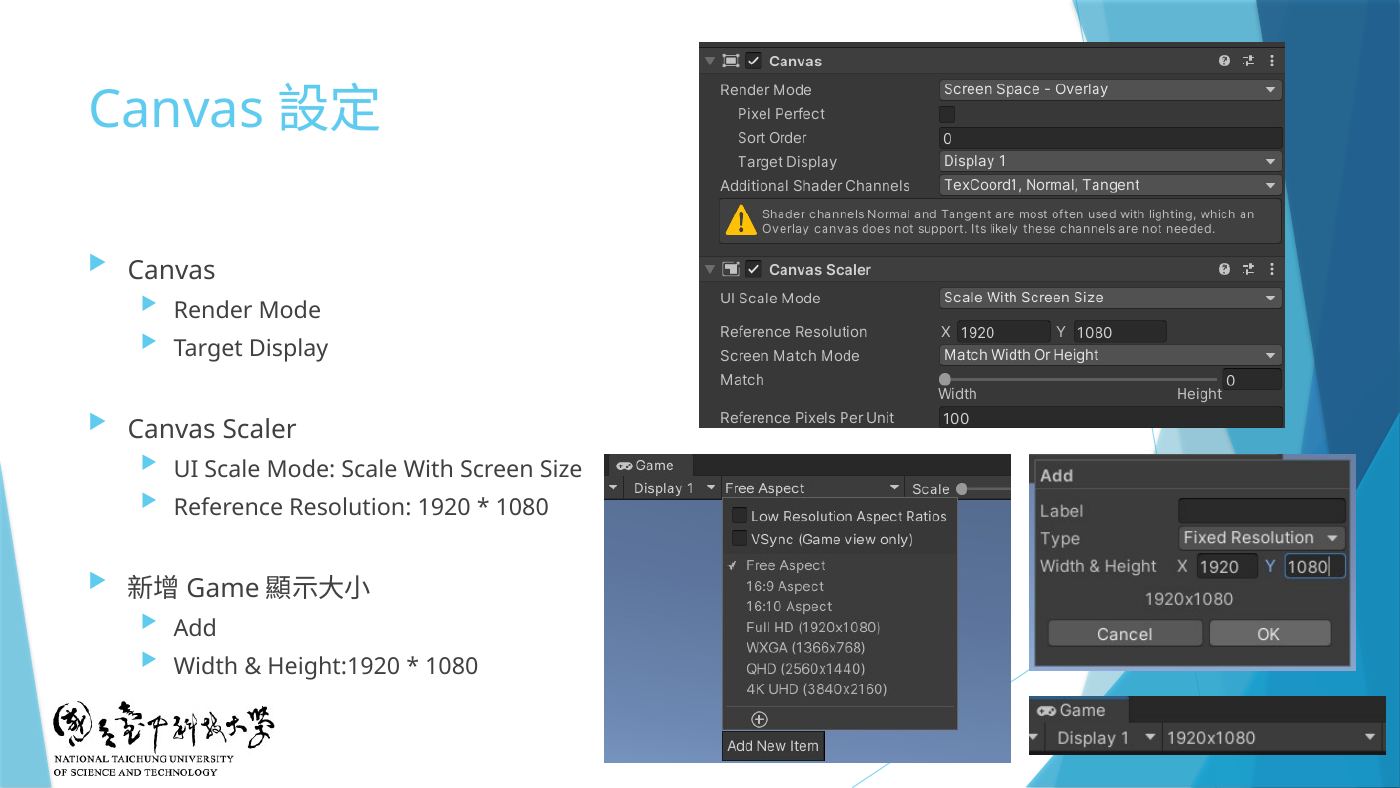Open Additional Shader Channels dropdown
Image resolution: width=1400 pixels, height=788 pixels.
(1110, 185)
